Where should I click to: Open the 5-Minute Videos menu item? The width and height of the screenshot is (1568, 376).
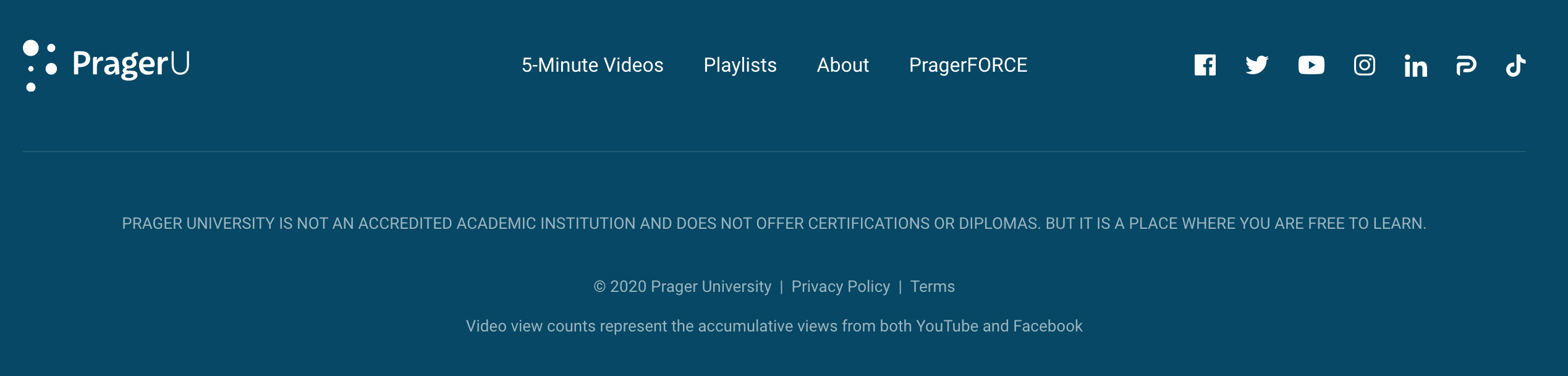coord(592,65)
